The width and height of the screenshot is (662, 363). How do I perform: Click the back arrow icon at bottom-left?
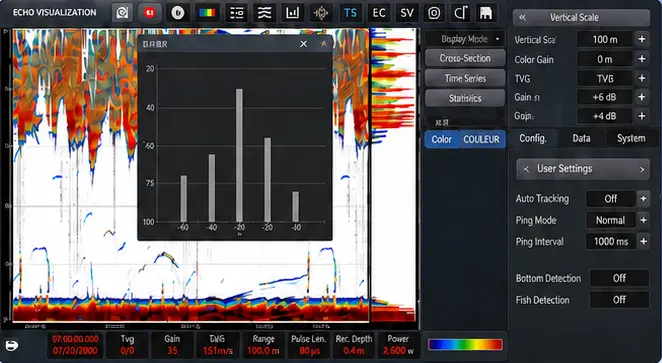(12, 346)
